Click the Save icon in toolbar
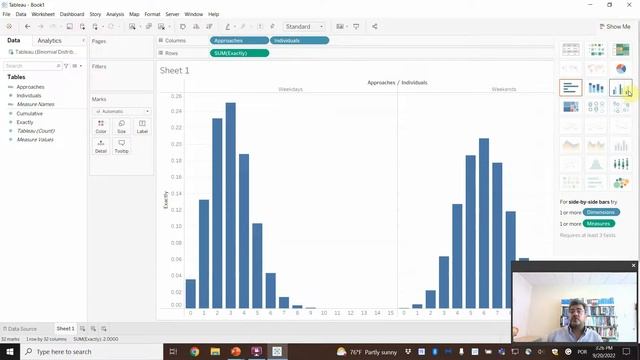Screen dimensions: 640x360 [69, 27]
